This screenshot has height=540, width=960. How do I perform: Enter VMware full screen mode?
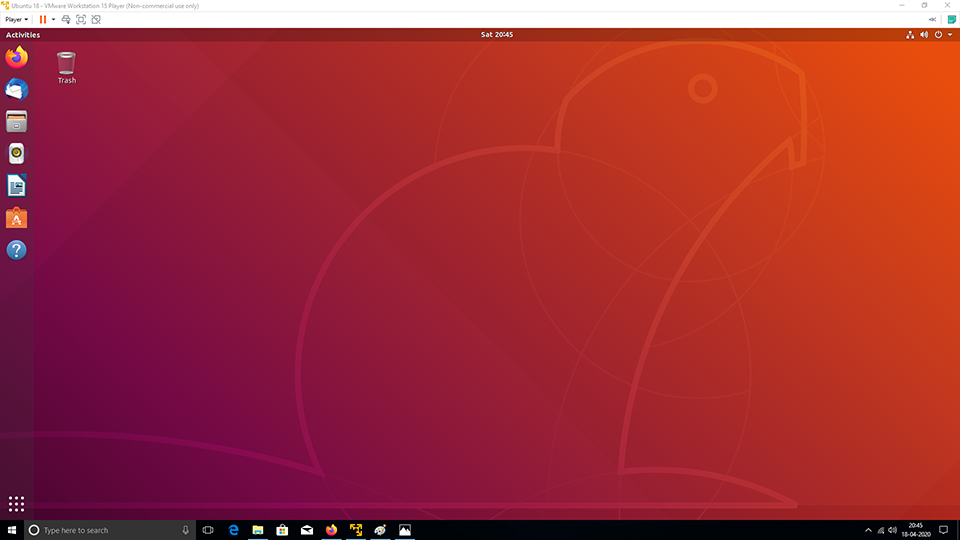click(x=81, y=20)
